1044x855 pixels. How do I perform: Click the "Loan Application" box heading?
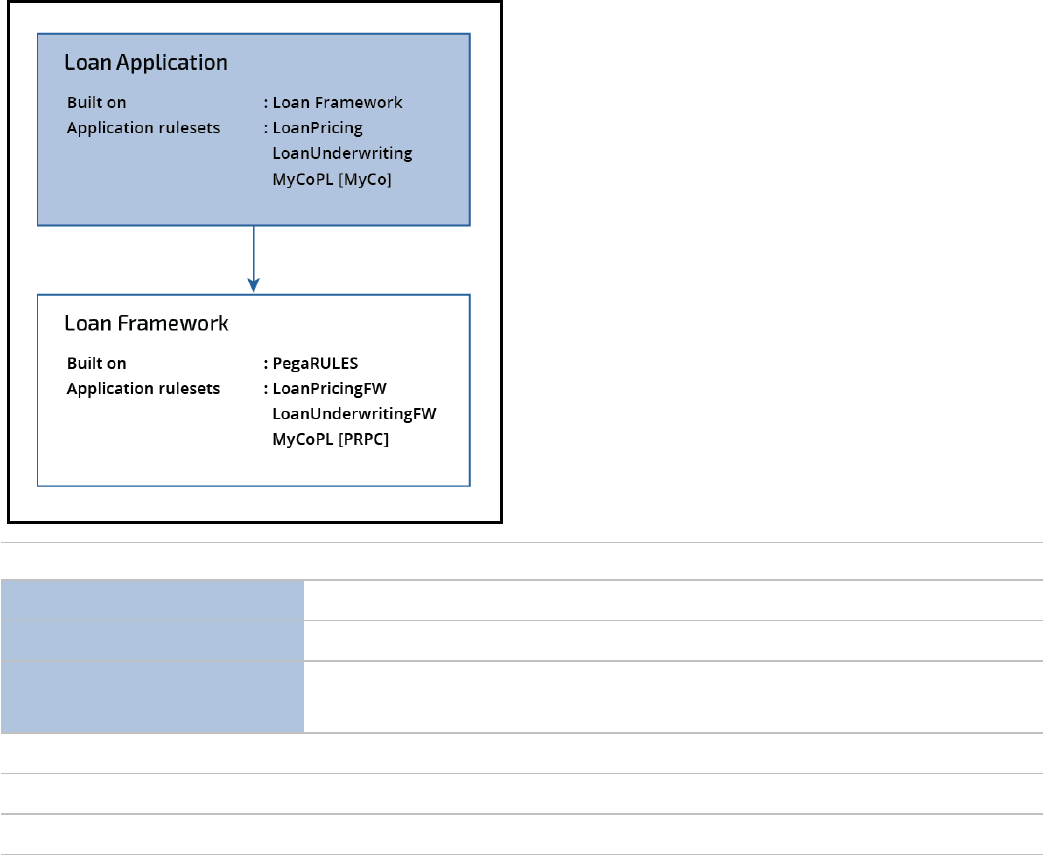(146, 63)
